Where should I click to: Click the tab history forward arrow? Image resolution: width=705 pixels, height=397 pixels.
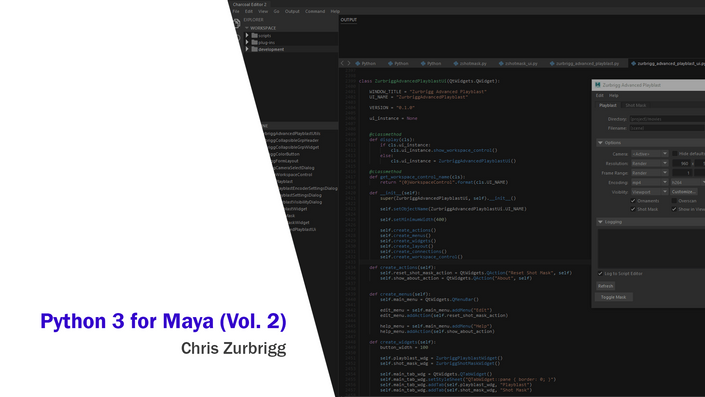click(348, 63)
